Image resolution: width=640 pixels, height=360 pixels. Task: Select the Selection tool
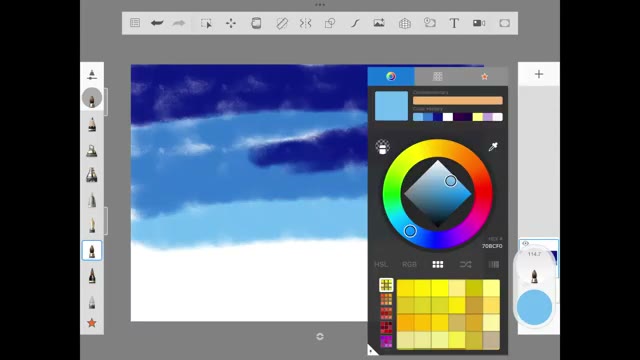(206, 23)
